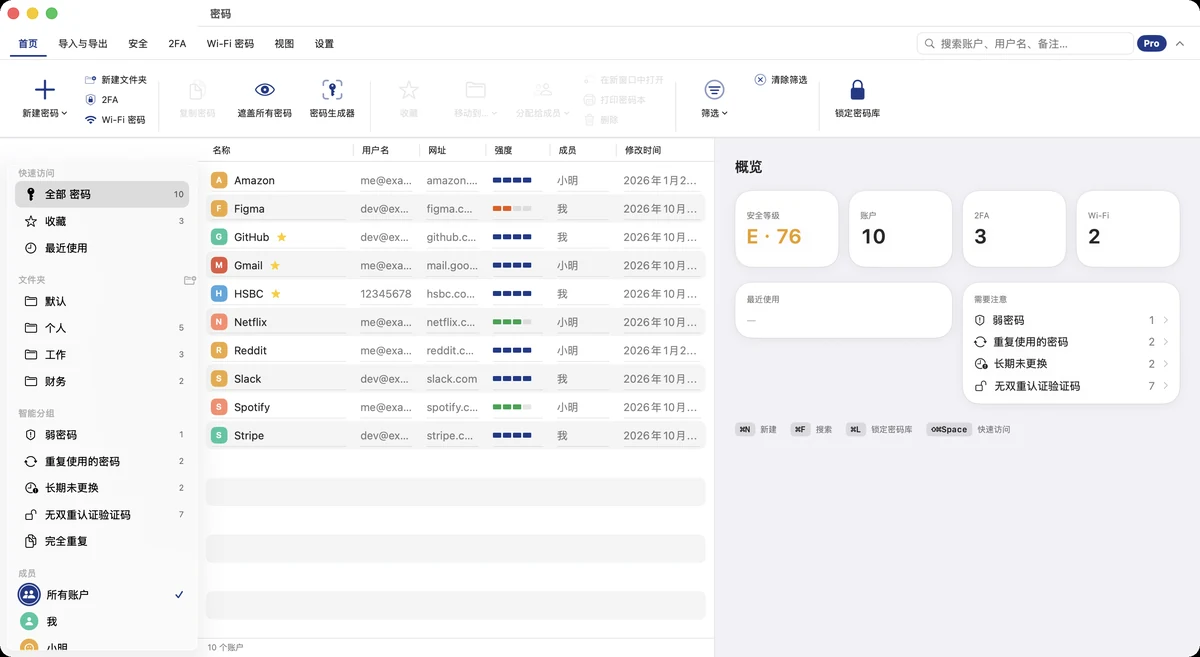The image size is (1200, 657).
Task: Select member 我 in the sidebar
Action: click(102, 621)
